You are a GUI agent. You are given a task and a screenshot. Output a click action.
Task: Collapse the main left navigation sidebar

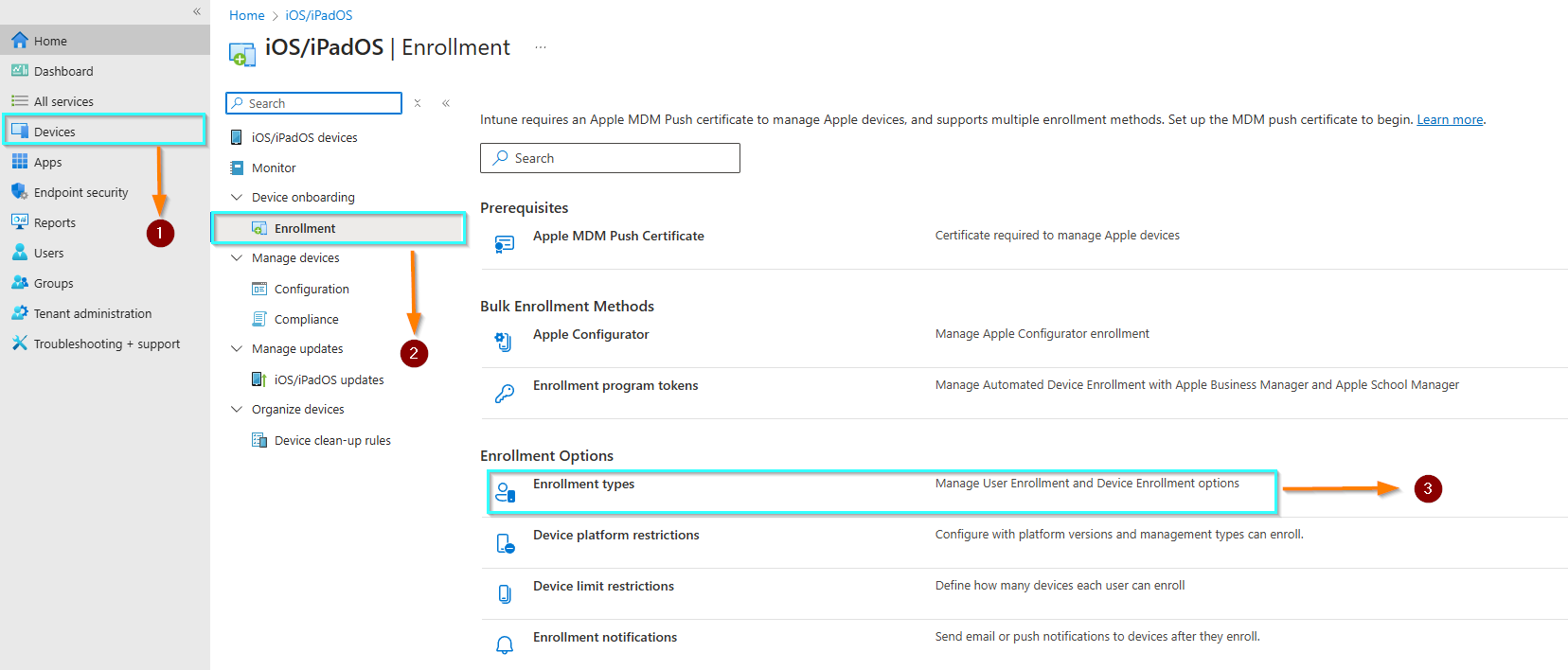(197, 11)
